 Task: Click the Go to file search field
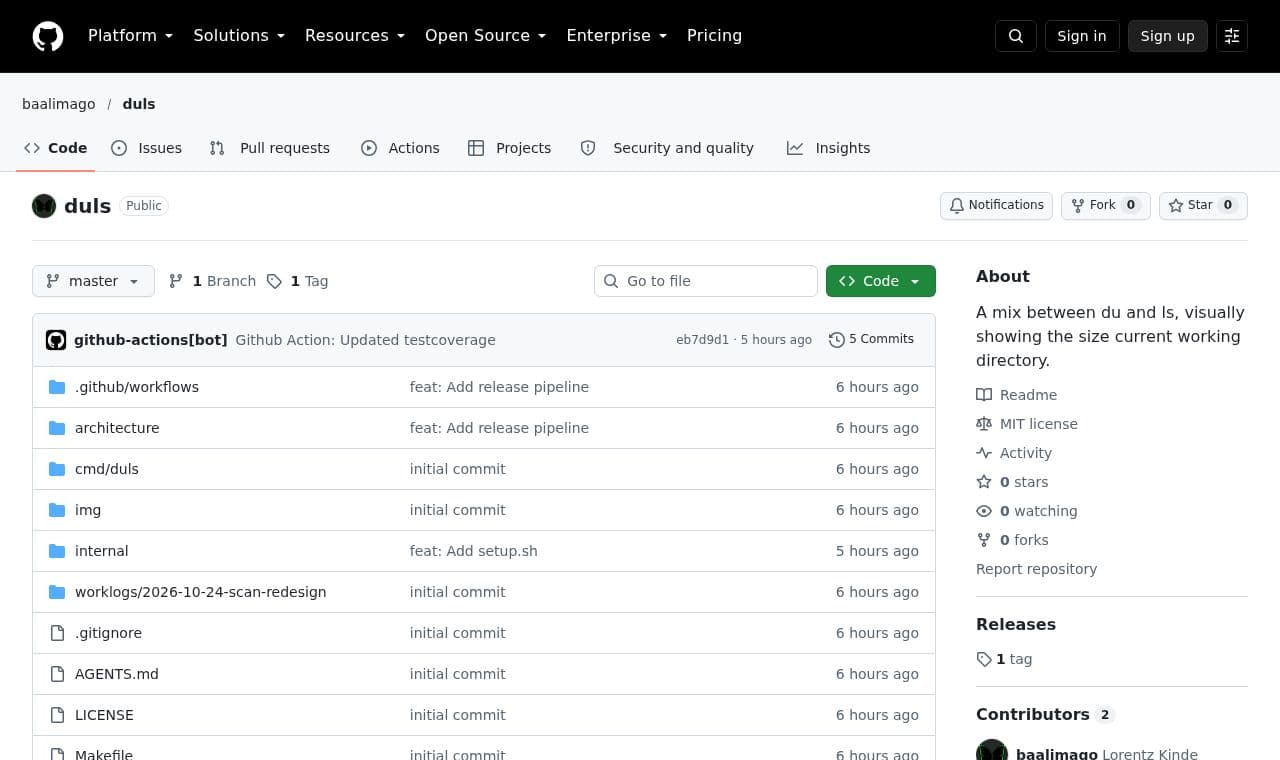click(706, 281)
